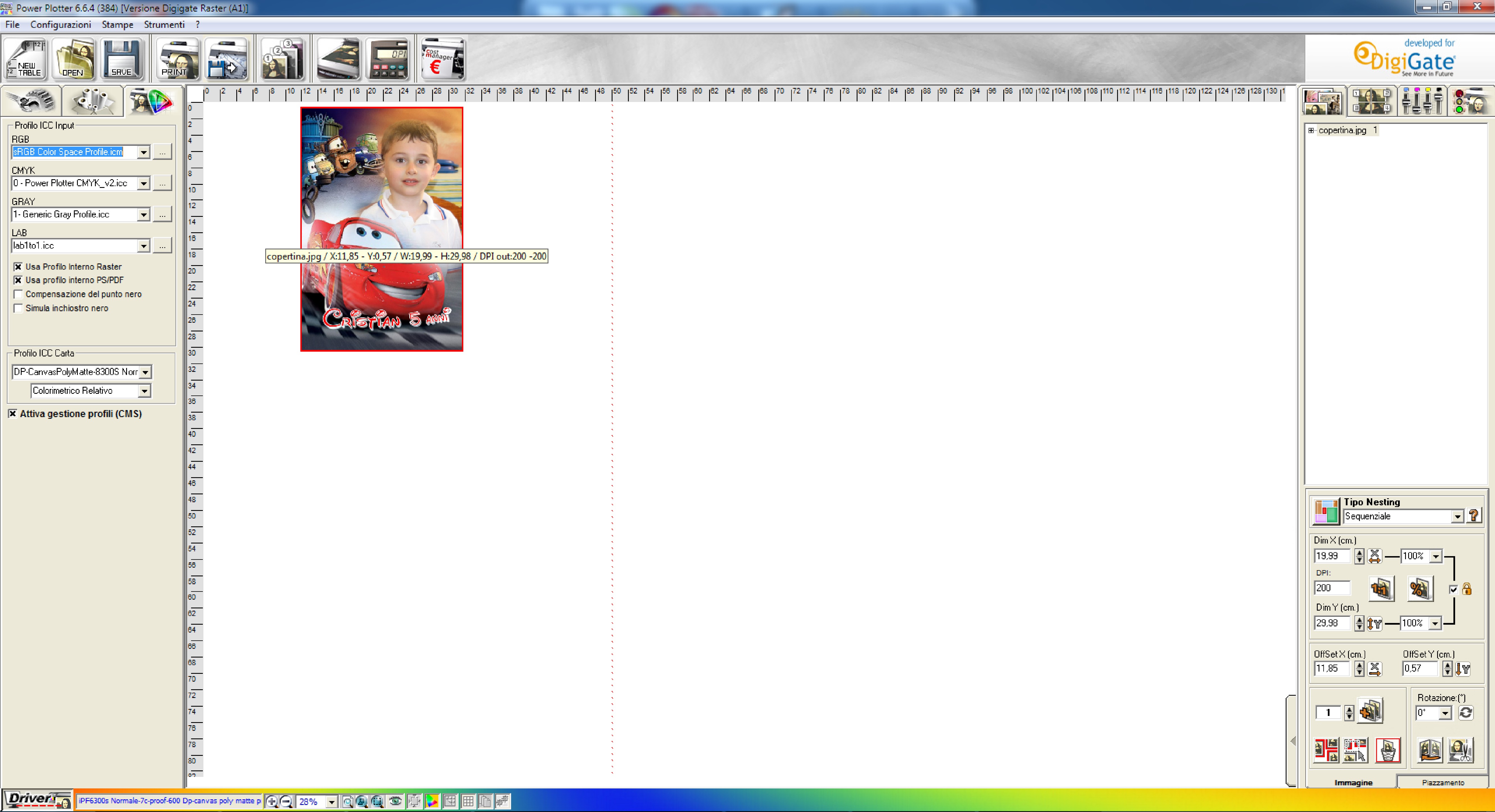Screen dimensions: 1495x812
Task: Open the Configurazioni menu
Action: [x=60, y=24]
